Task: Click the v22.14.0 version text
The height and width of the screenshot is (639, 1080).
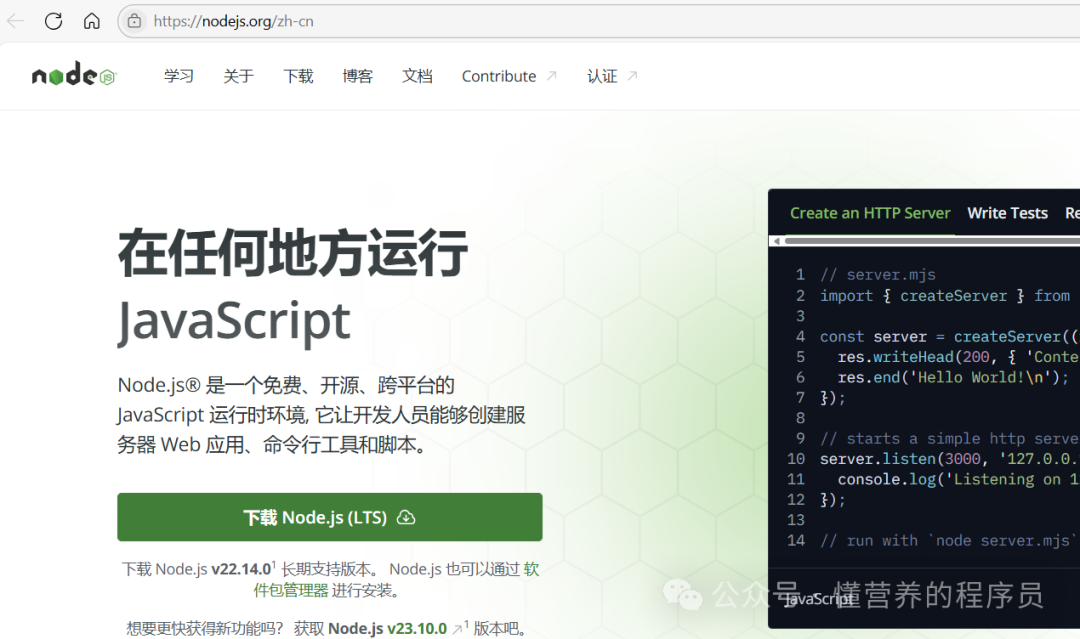Action: (241, 569)
